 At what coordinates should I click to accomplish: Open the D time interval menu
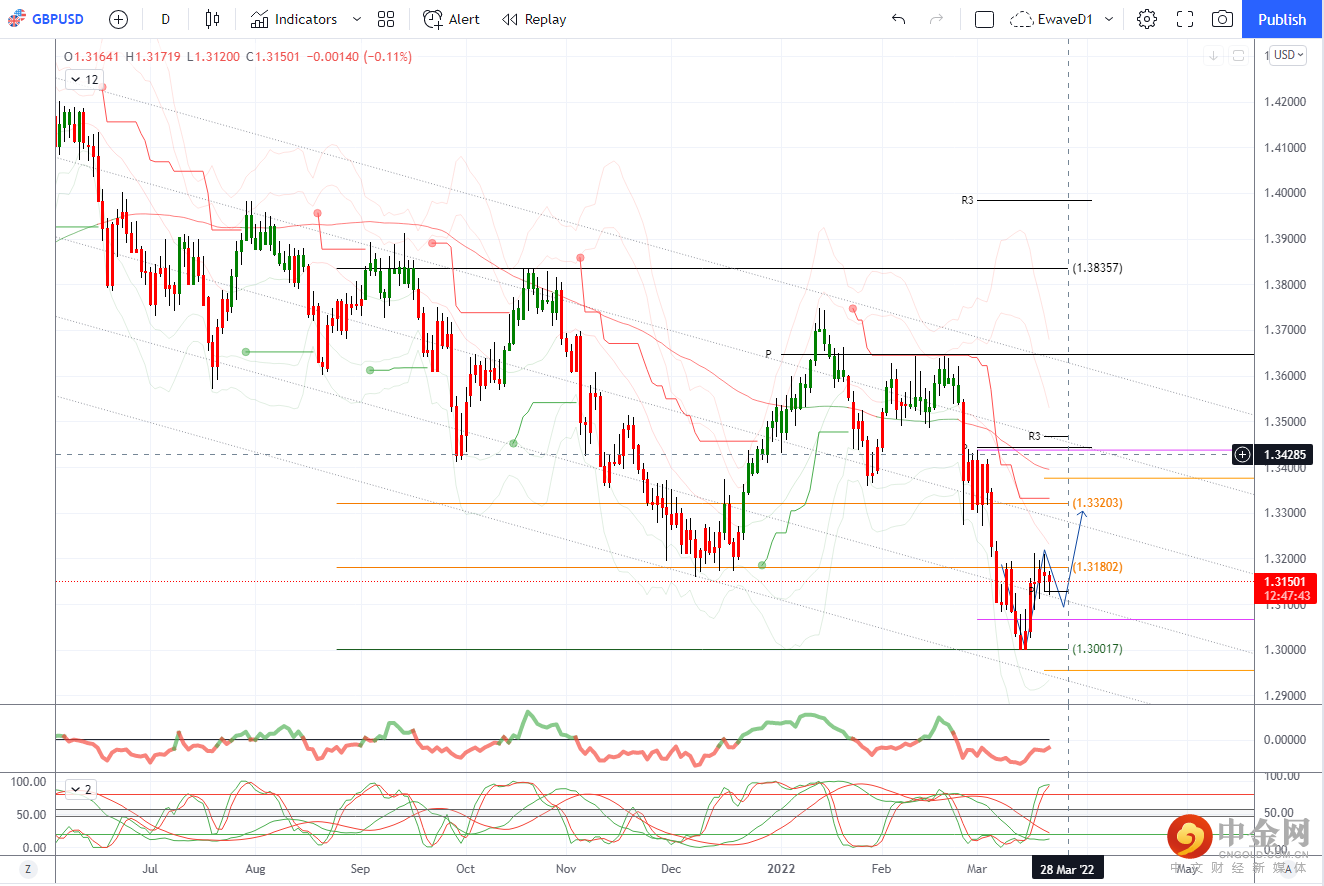point(165,19)
